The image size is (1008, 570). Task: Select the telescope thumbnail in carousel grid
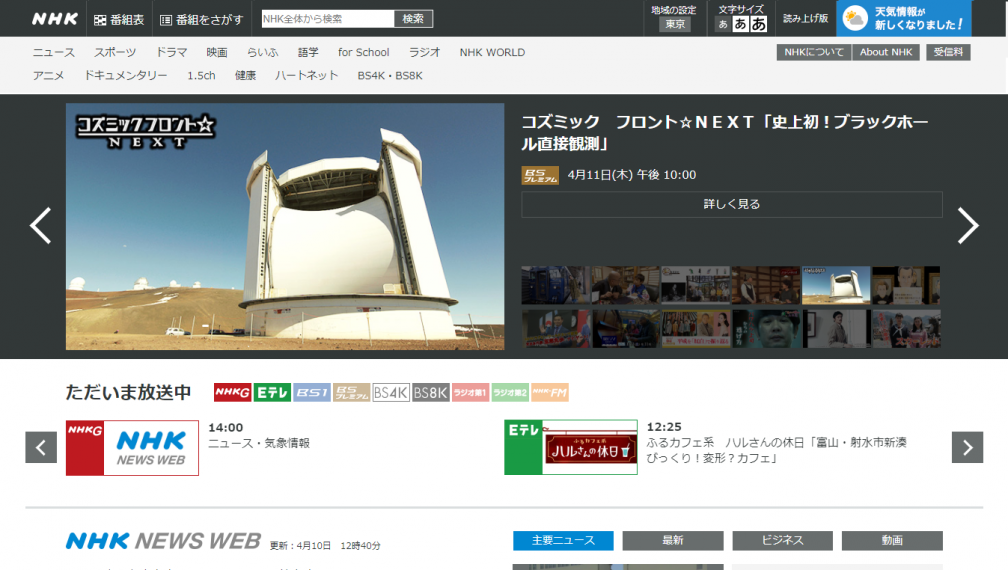[x=836, y=285]
